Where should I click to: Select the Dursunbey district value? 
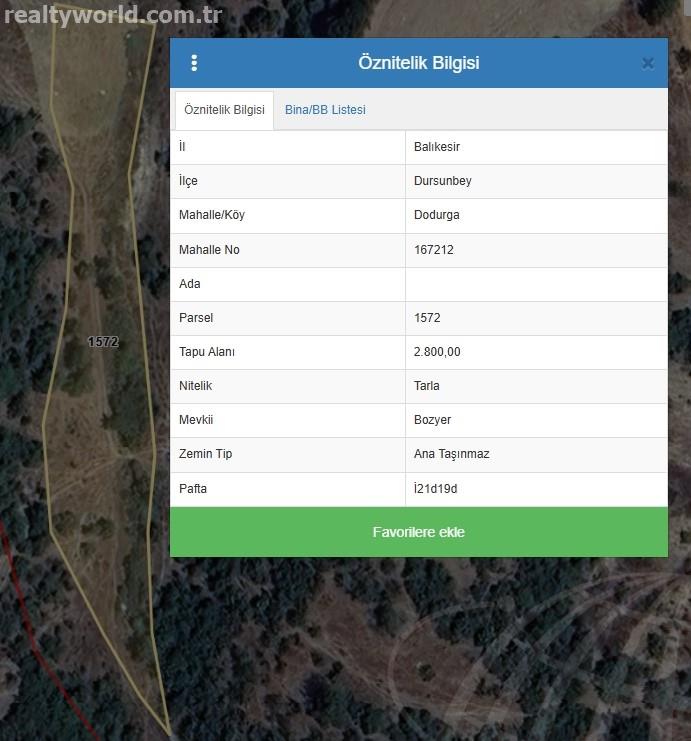click(x=442, y=181)
